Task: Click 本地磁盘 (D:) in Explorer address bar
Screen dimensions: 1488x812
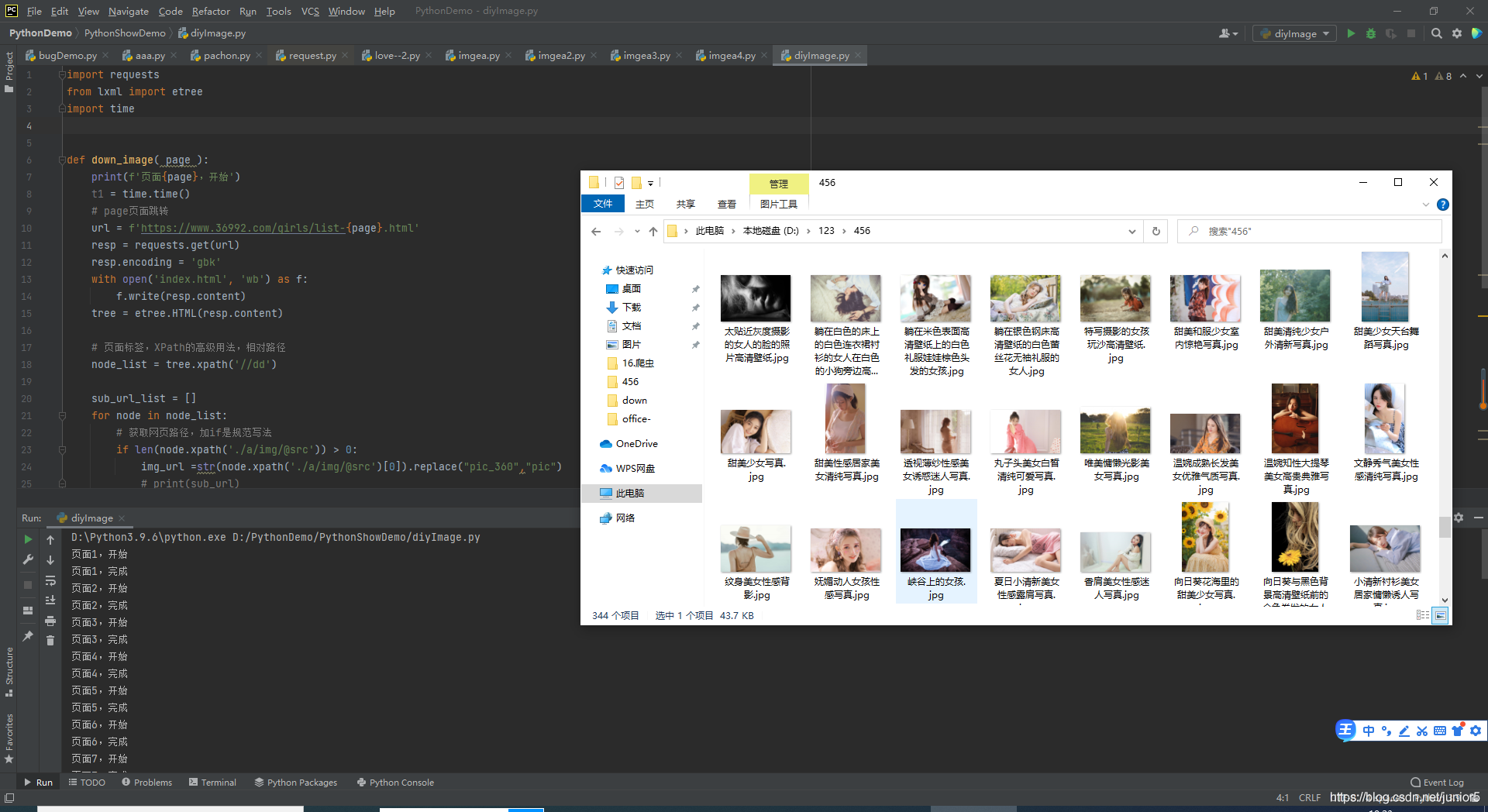Action: (770, 231)
